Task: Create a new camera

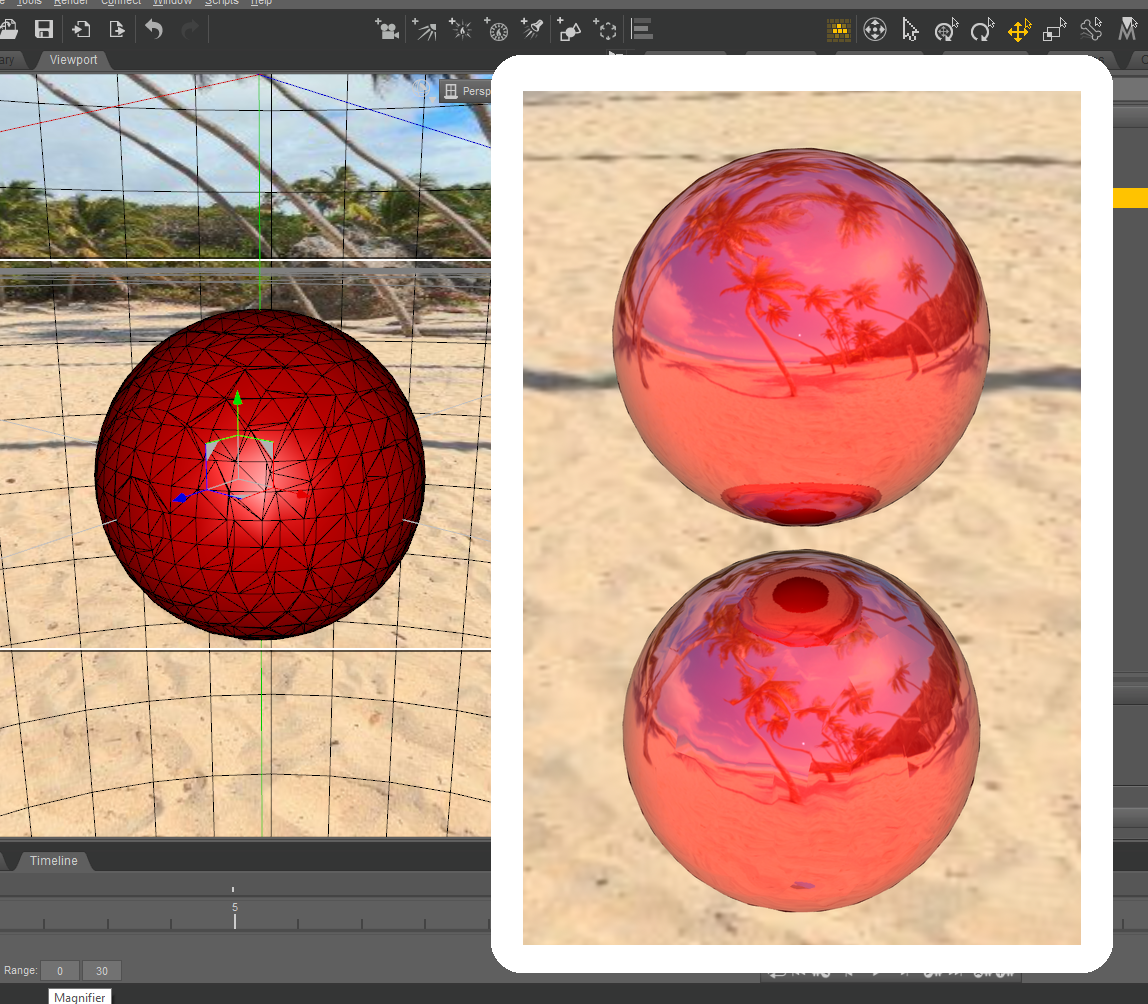Action: click(x=387, y=29)
